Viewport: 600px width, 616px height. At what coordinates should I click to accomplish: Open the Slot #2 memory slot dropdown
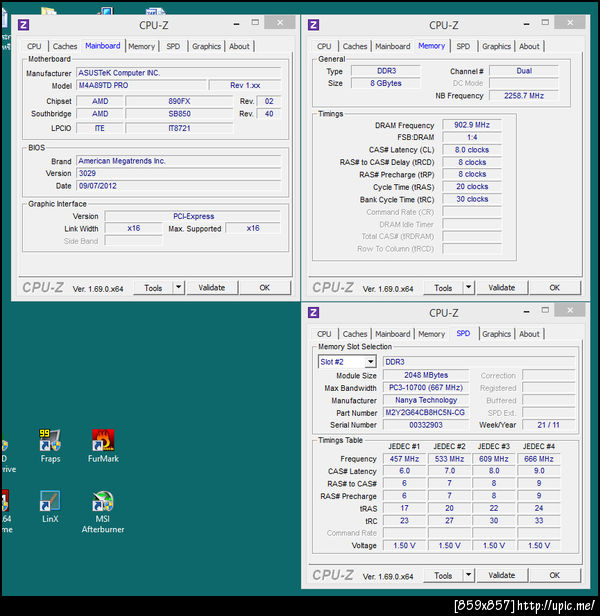pyautogui.click(x=370, y=362)
